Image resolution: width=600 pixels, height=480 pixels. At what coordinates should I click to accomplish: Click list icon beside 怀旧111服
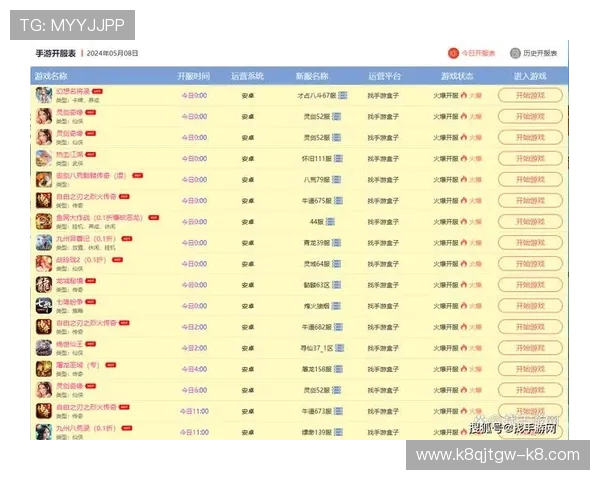(x=338, y=158)
